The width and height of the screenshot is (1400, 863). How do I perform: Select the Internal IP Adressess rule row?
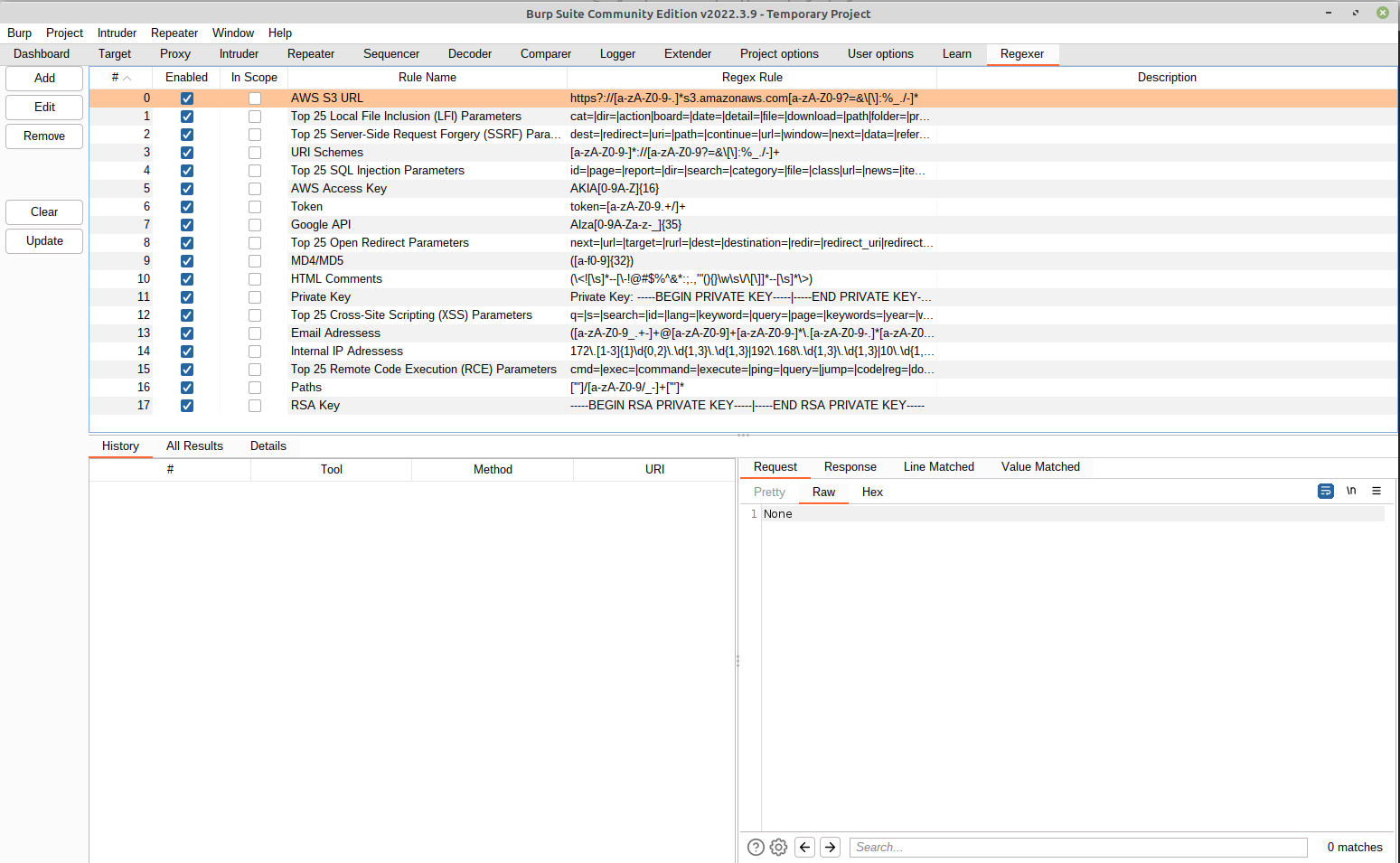point(743,352)
